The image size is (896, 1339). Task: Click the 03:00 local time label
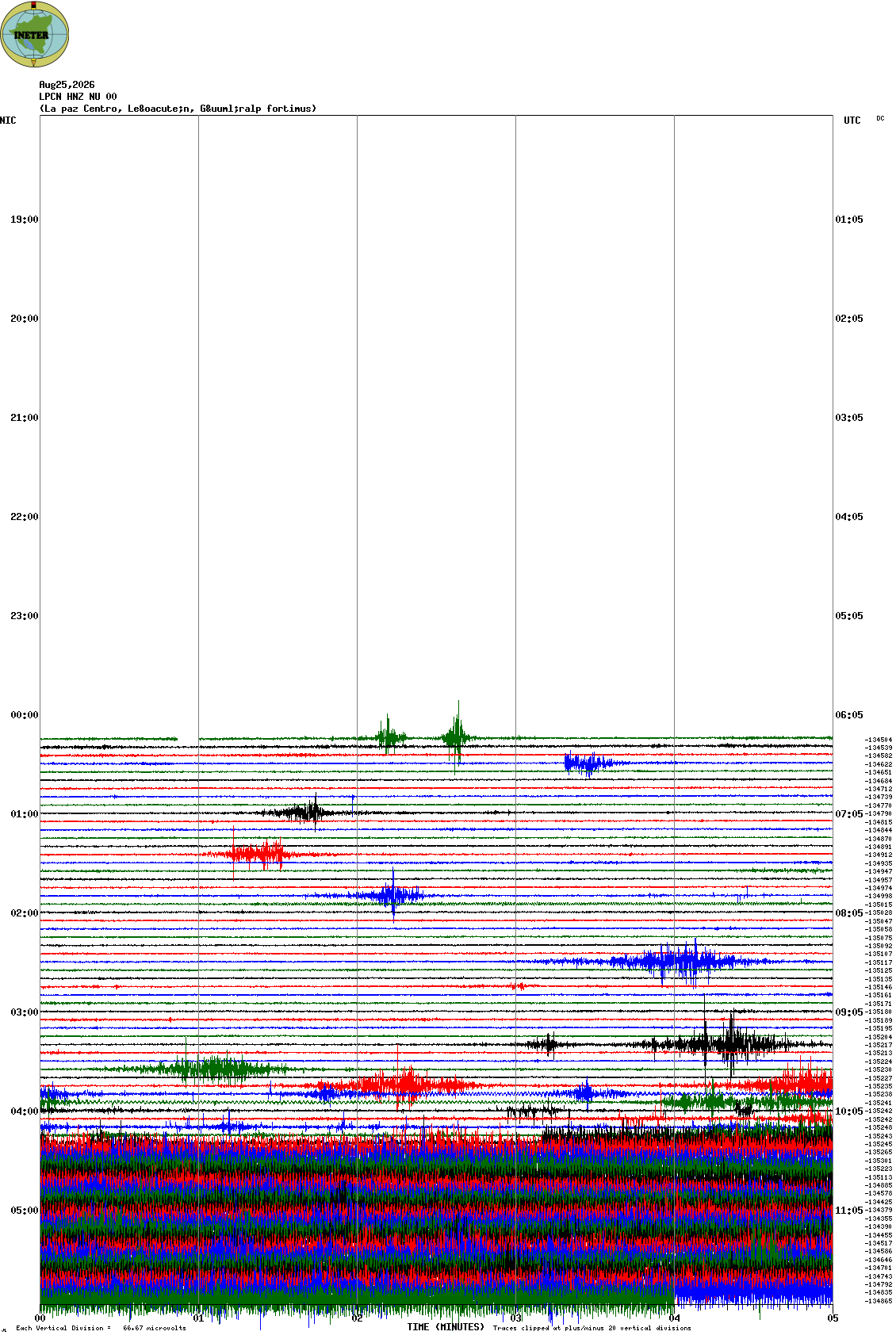click(x=24, y=1012)
